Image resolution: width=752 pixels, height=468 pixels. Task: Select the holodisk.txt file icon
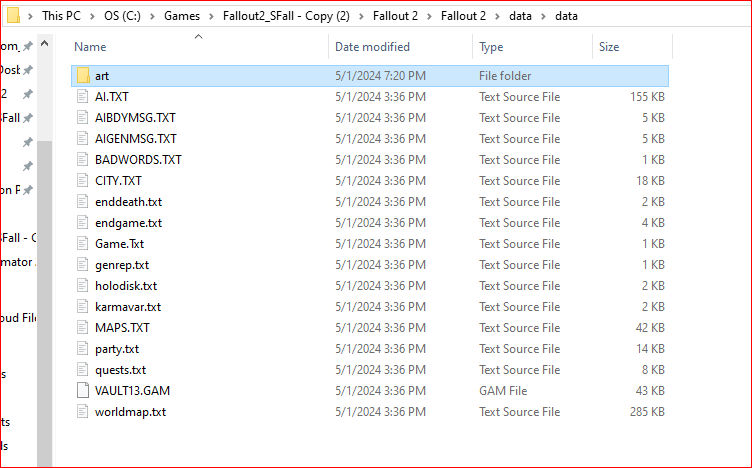click(x=83, y=286)
